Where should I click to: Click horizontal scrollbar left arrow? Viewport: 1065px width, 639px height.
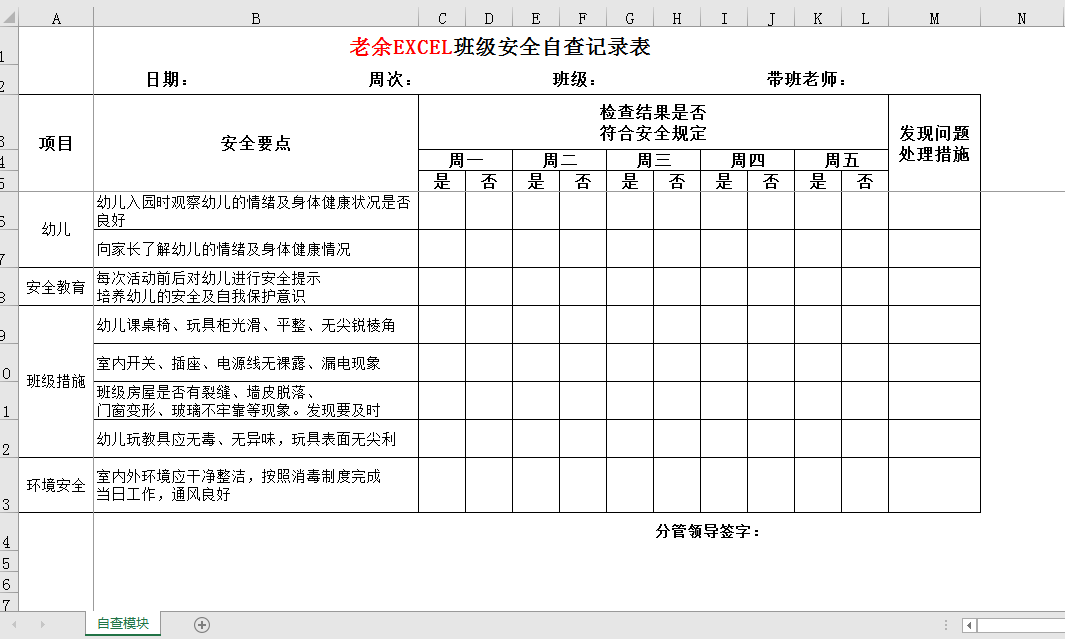(969, 625)
